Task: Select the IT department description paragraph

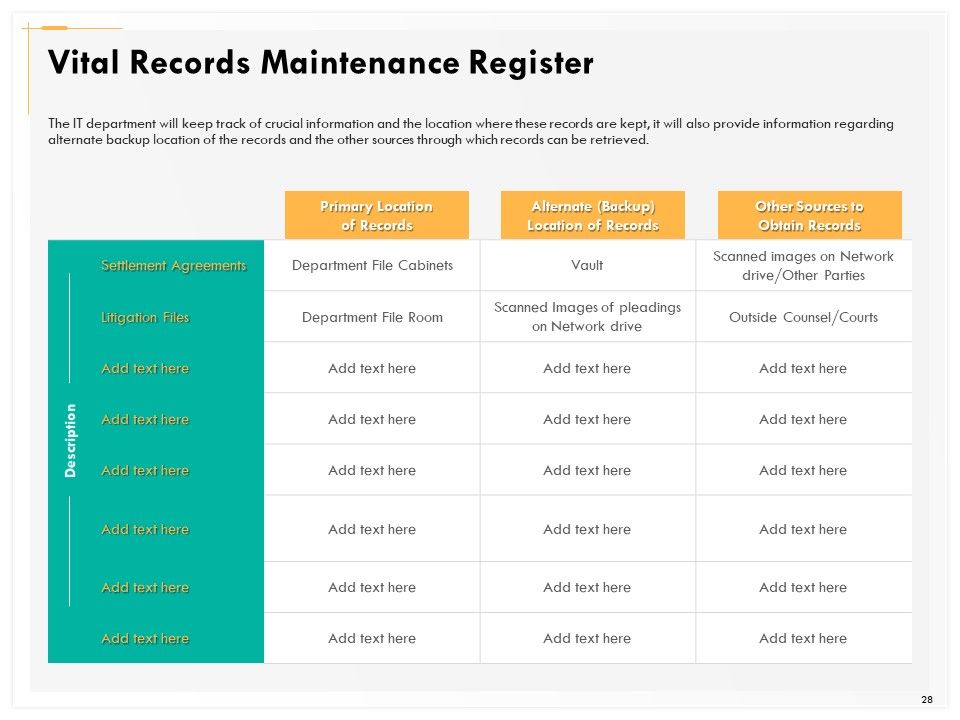Action: (471, 132)
